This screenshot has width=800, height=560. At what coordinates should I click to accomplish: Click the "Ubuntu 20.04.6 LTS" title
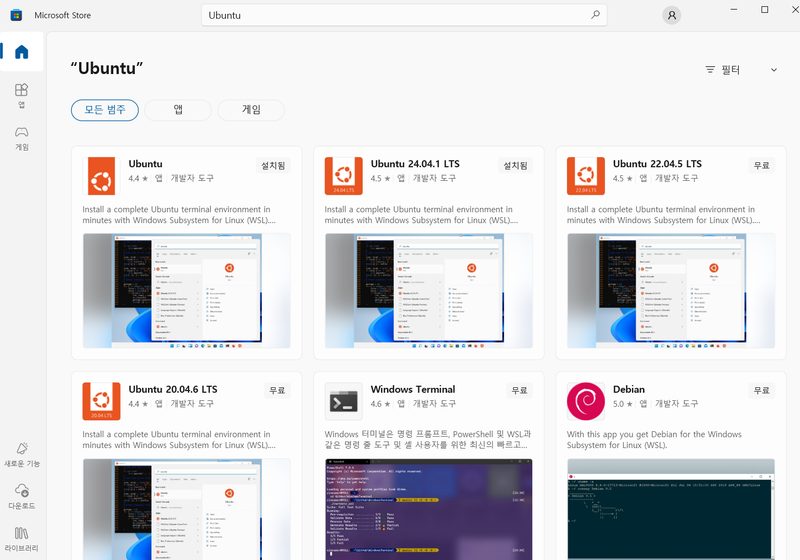(x=173, y=389)
